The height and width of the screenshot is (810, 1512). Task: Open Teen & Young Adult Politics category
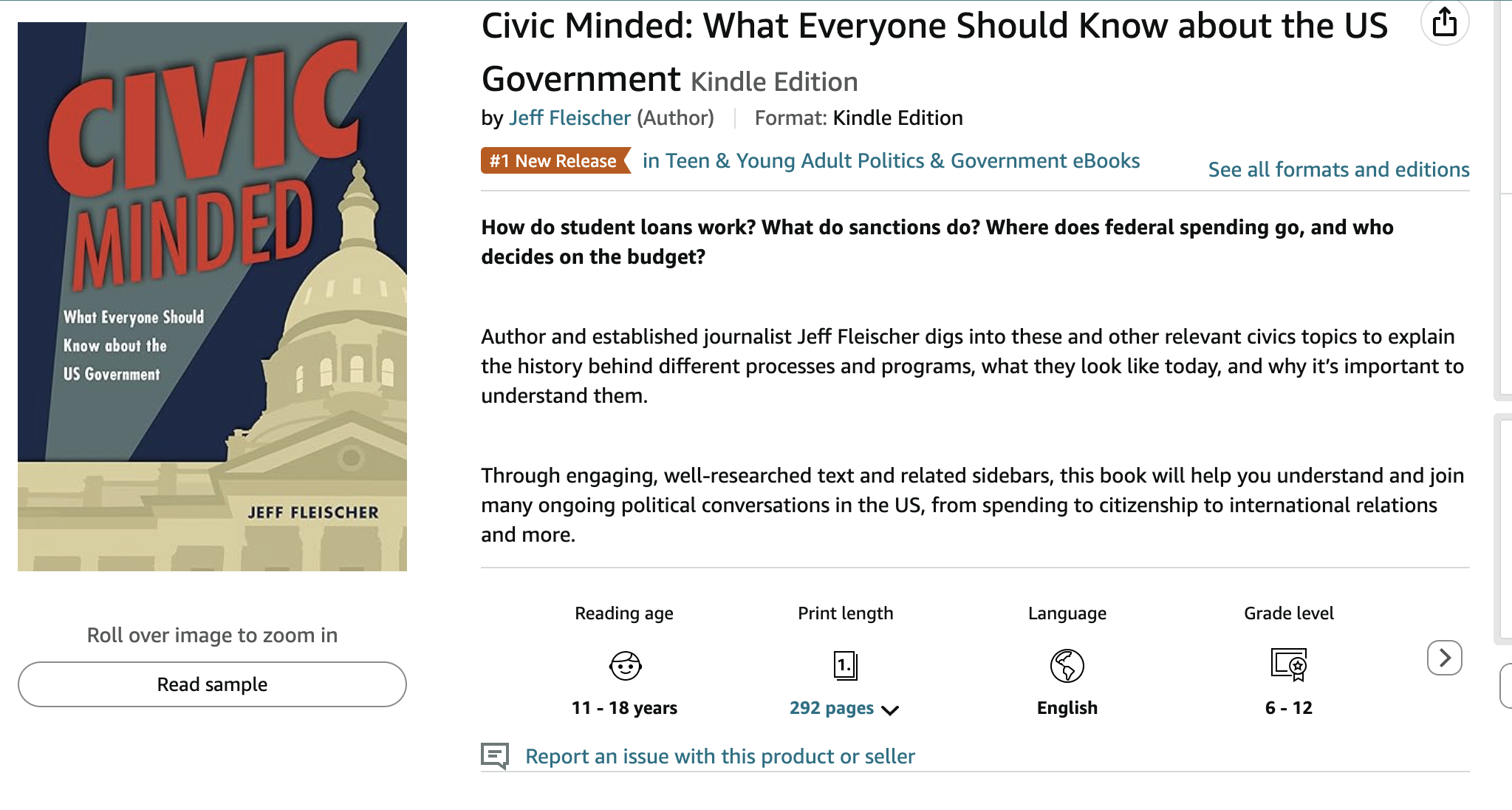tap(891, 161)
